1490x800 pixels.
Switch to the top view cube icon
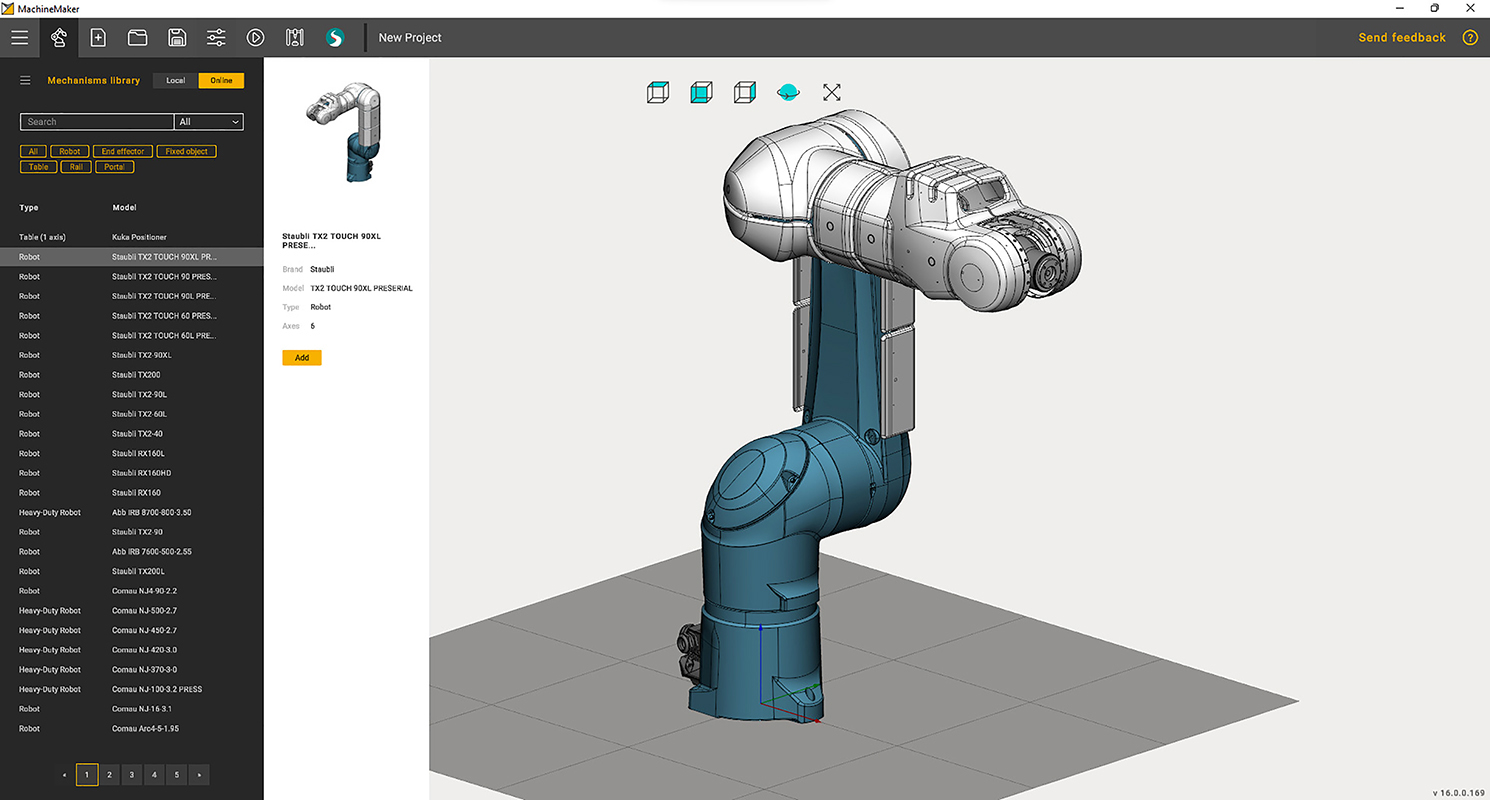pos(657,91)
